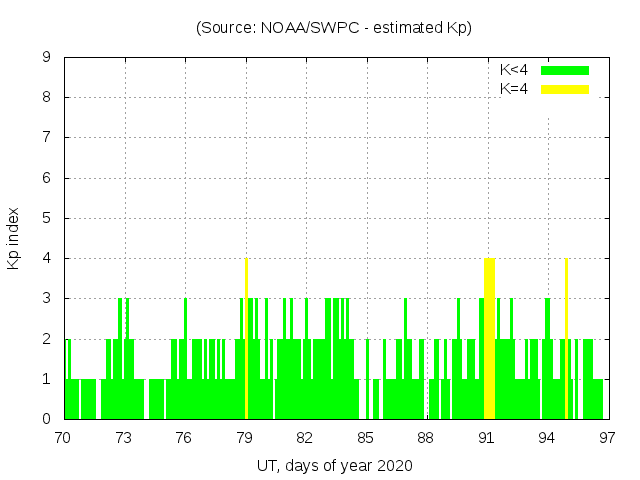
Task: Click the NOAA/SWPC source title text
Action: point(334,28)
